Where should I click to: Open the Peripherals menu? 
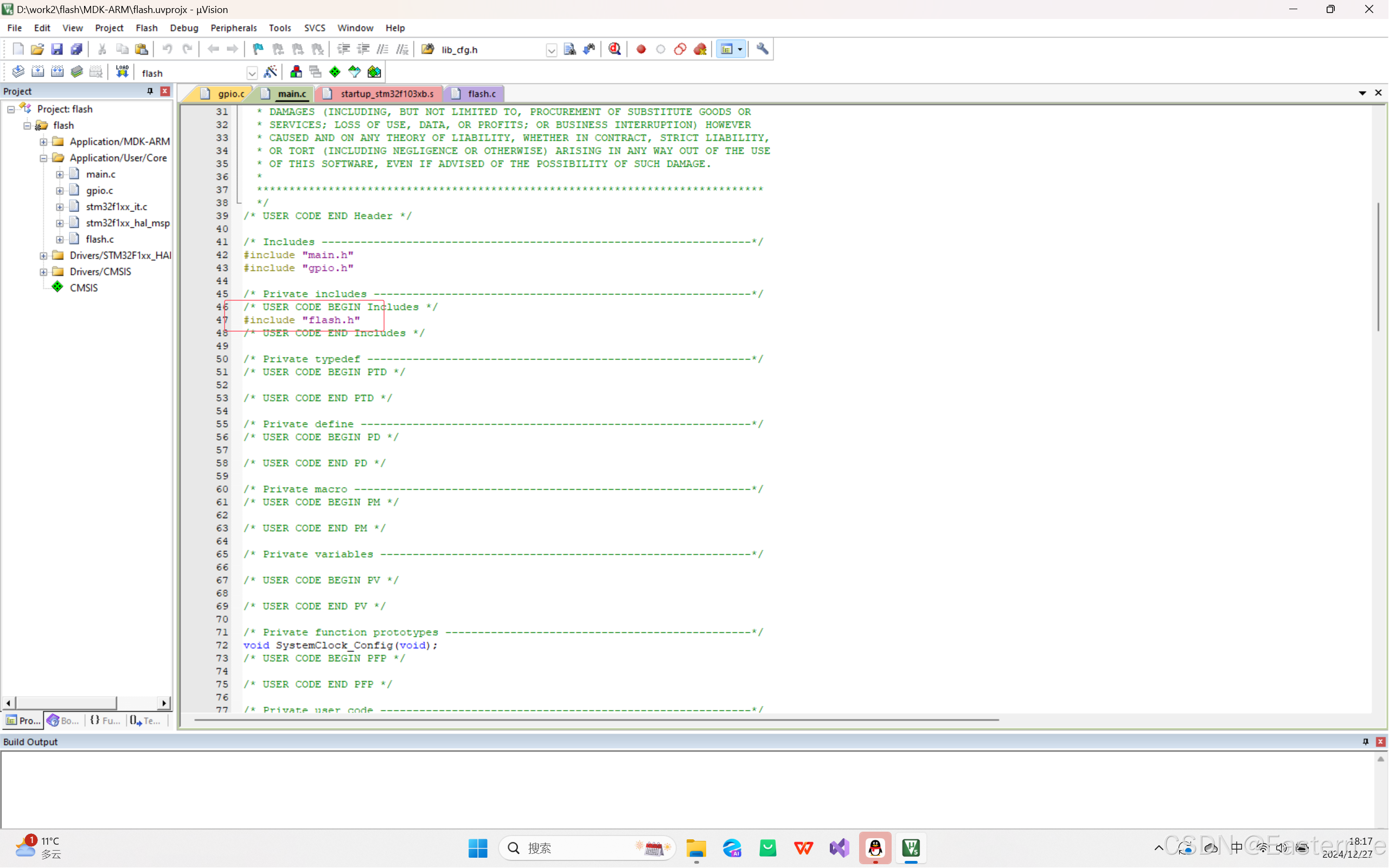pyautogui.click(x=233, y=28)
